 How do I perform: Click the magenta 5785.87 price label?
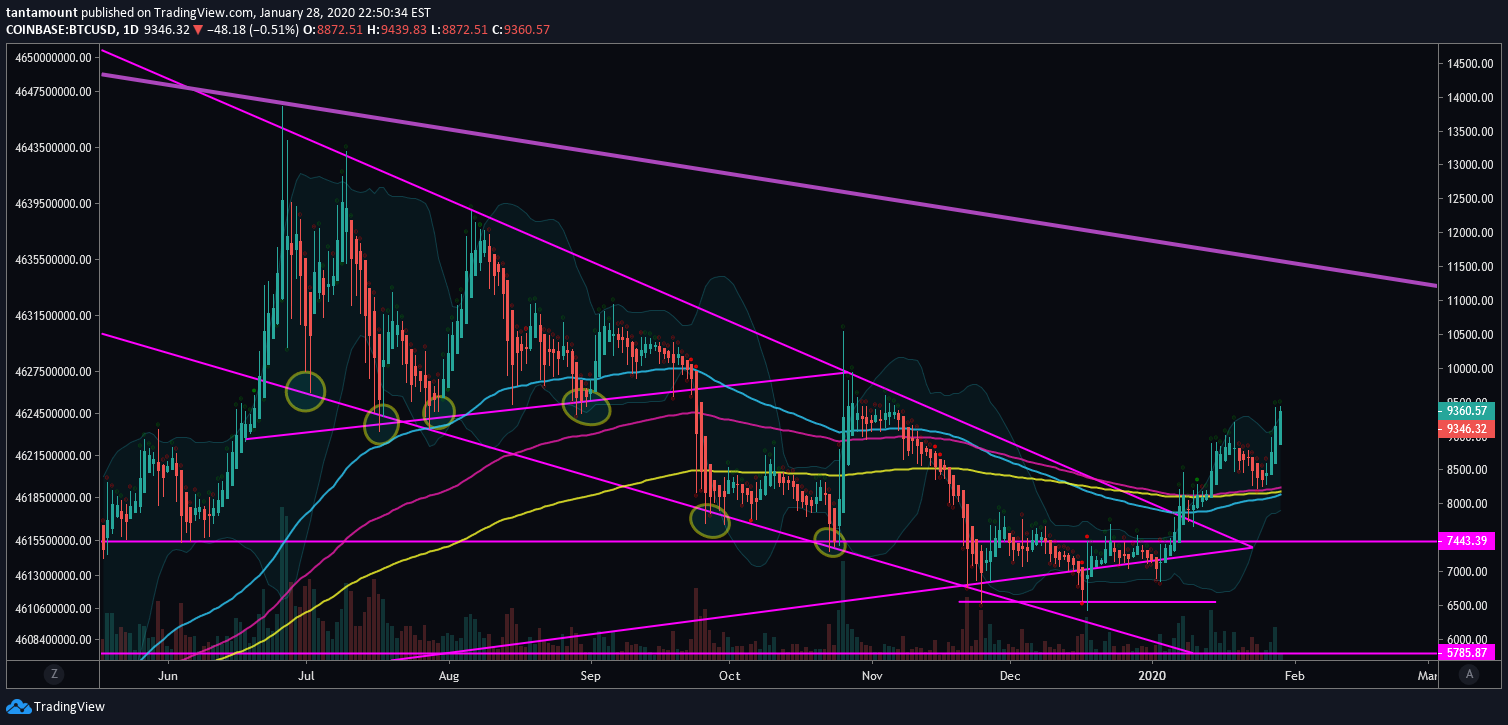[x=1465, y=653]
